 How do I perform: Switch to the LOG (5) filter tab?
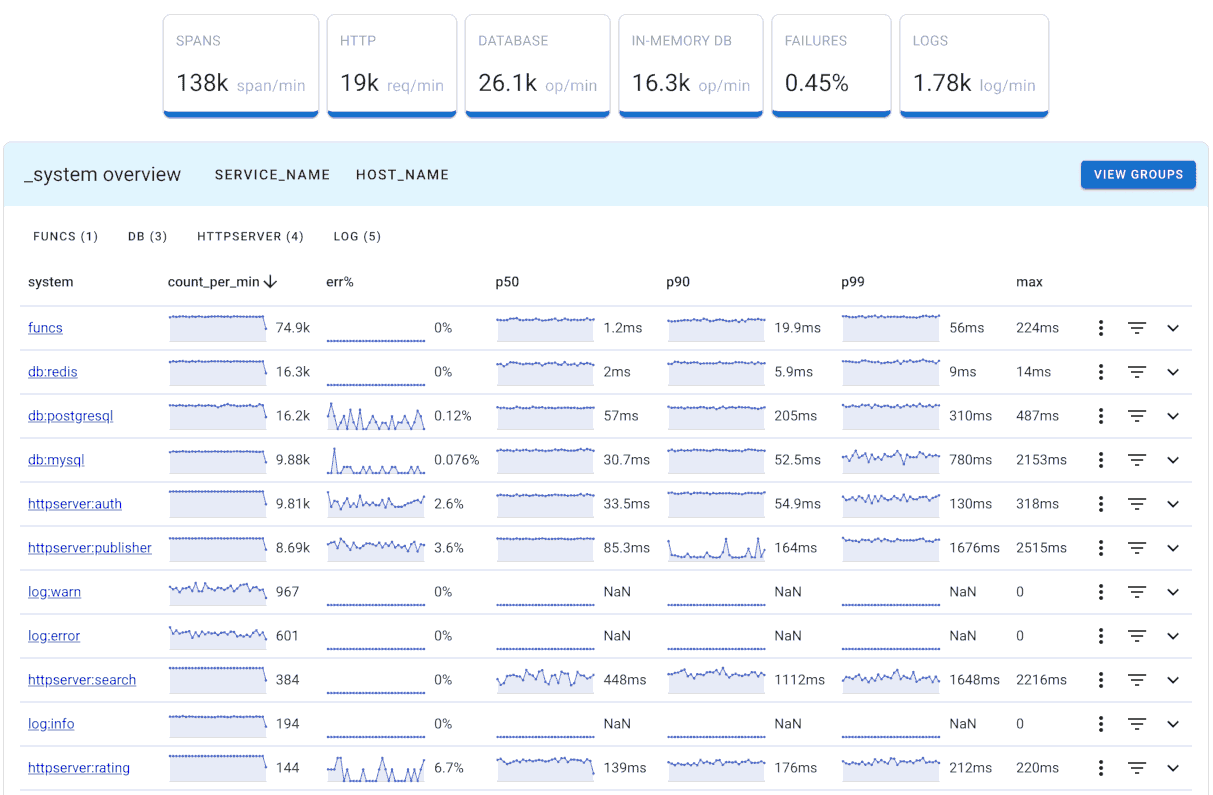[357, 237]
